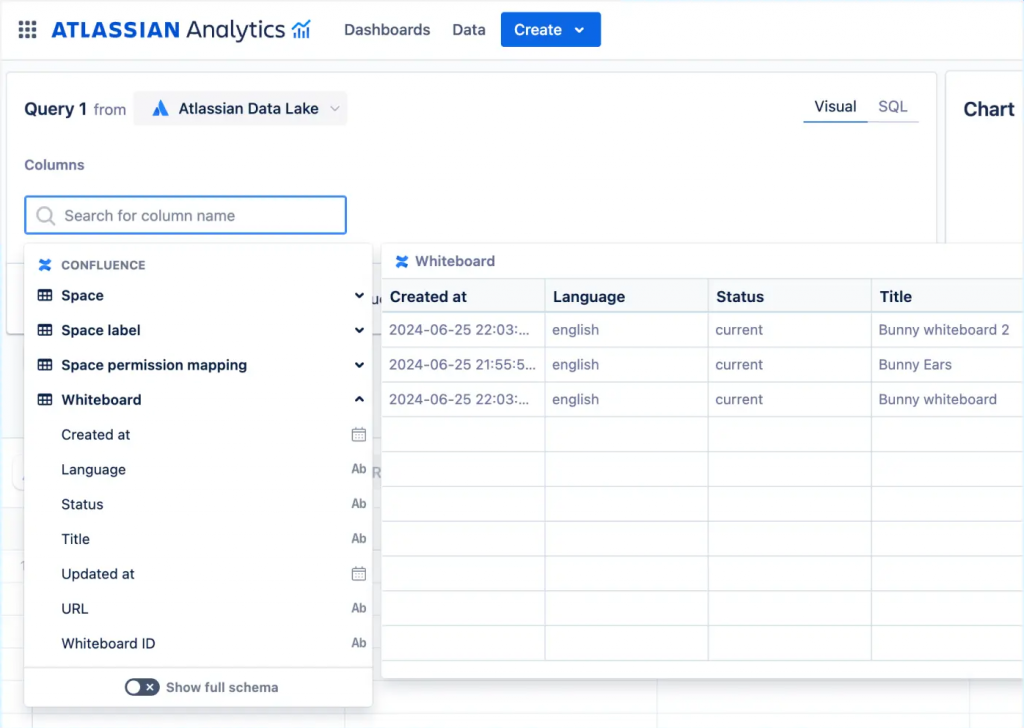Open the Atlassian Data Lake source dropdown
Screen dimensions: 1024x728
[240, 108]
